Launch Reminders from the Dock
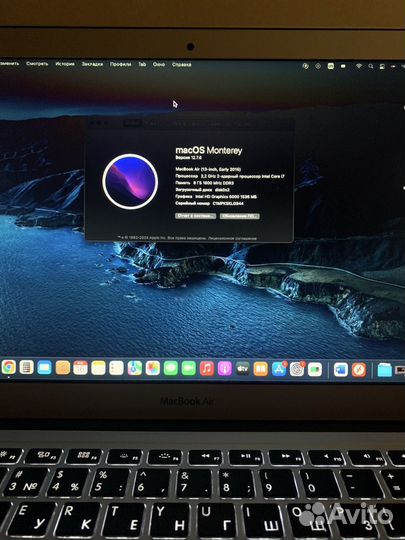 click(116, 368)
